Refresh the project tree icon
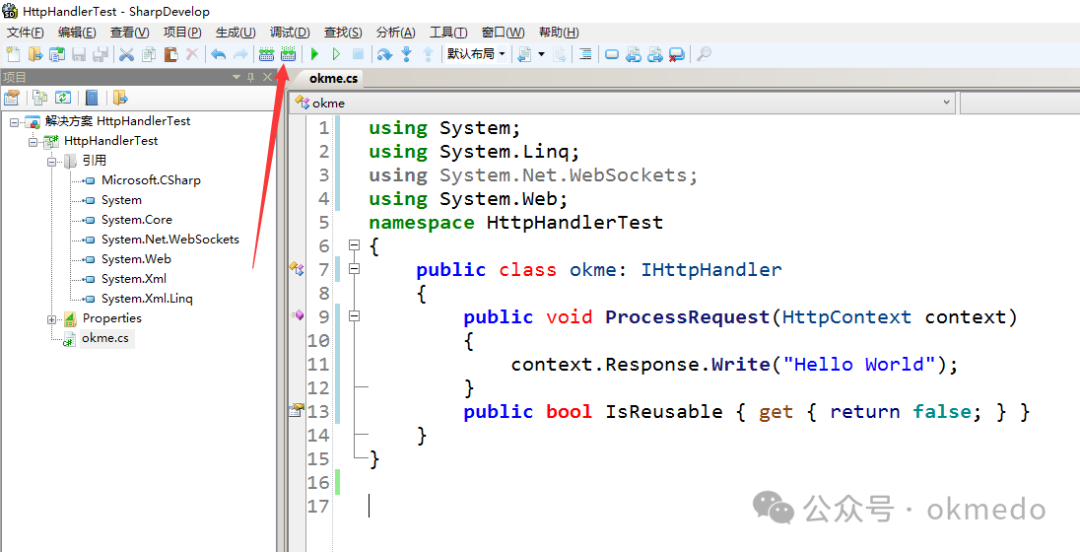1080x552 pixels. pos(63,98)
